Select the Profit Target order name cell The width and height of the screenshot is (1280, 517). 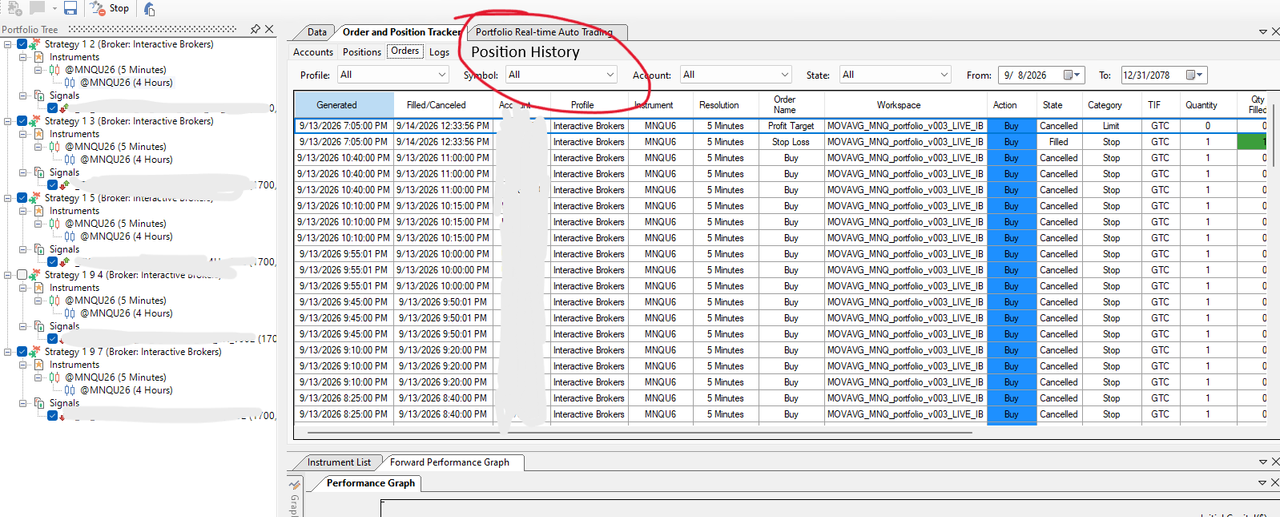(791, 126)
